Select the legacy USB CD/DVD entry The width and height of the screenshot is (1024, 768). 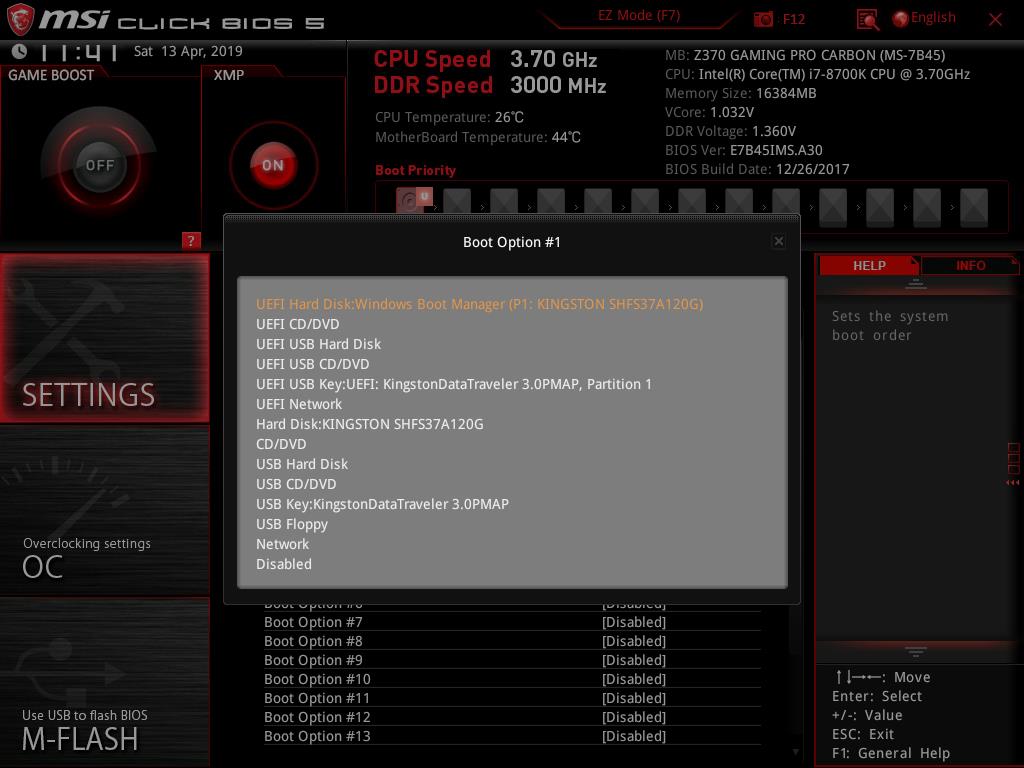[x=296, y=485]
